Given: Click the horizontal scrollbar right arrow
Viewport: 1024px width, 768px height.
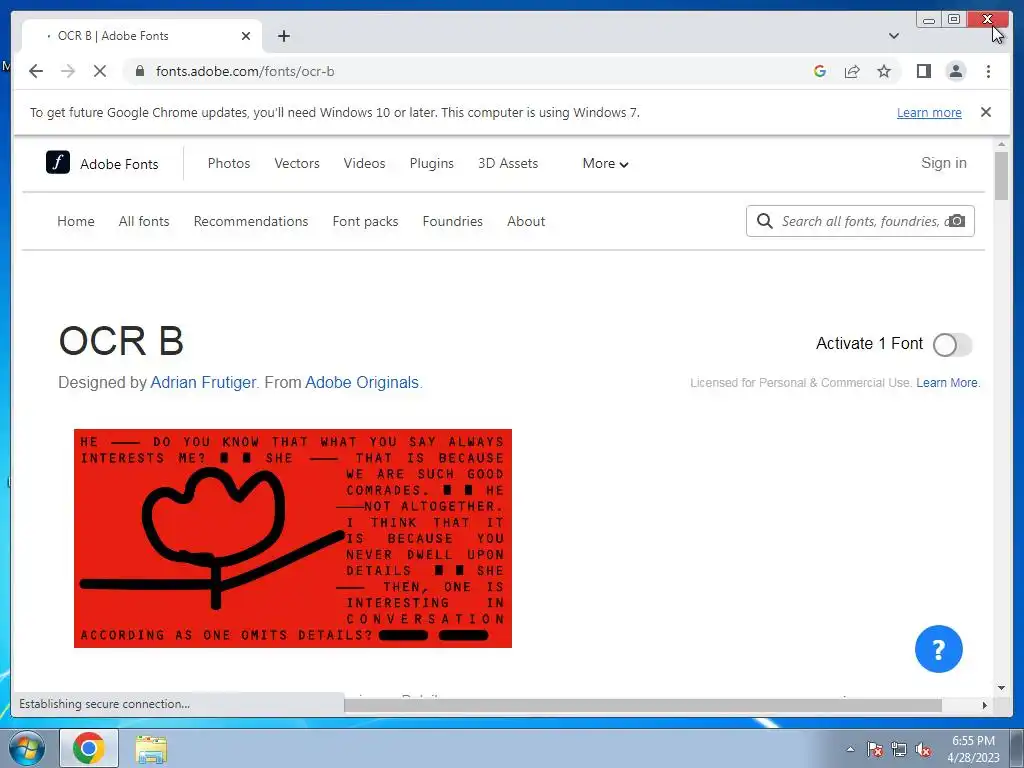Looking at the screenshot, I should [x=985, y=705].
